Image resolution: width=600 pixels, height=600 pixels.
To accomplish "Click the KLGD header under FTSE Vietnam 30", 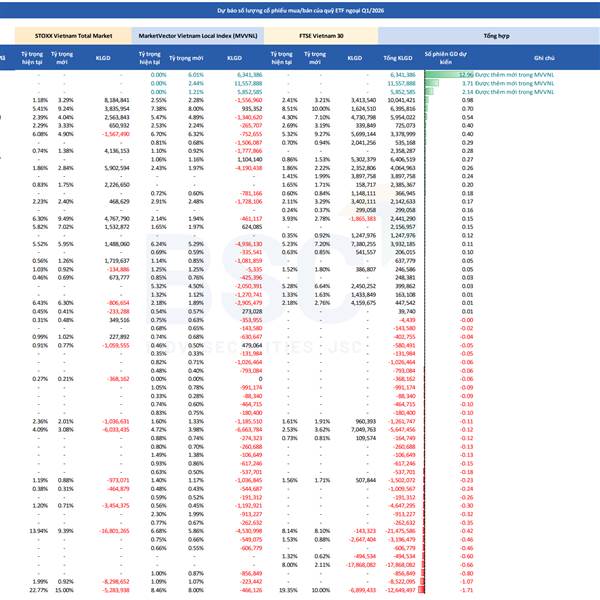I will [354, 58].
